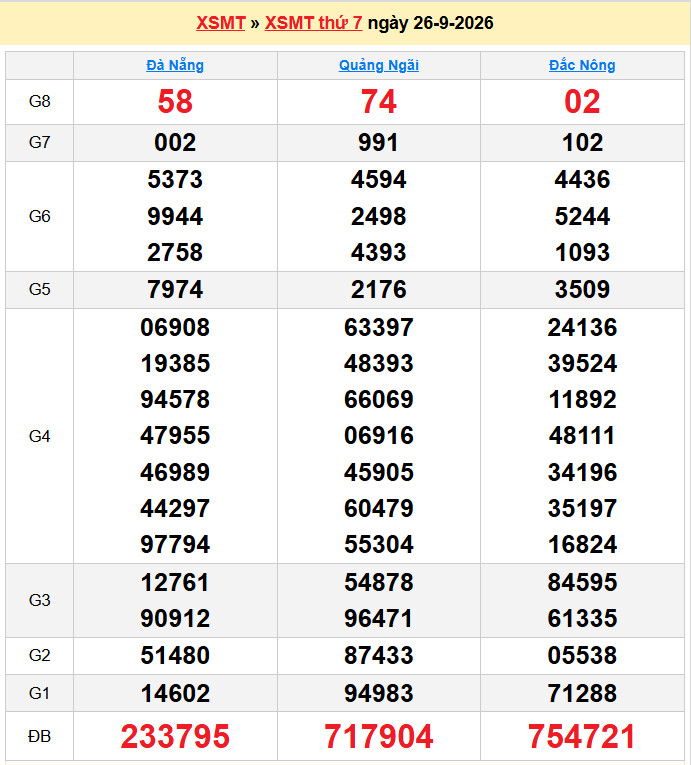Open the XSMT thứ 7 link
This screenshot has width=691, height=765.
tap(313, 23)
